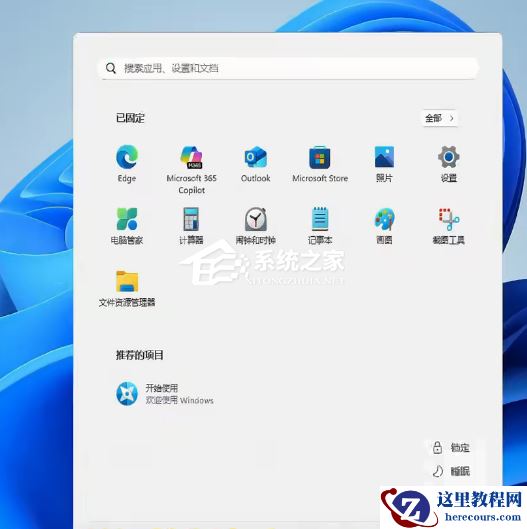Click the 欢迎使用 Windows subtitle text
This screenshot has height=529, width=527.
point(179,400)
